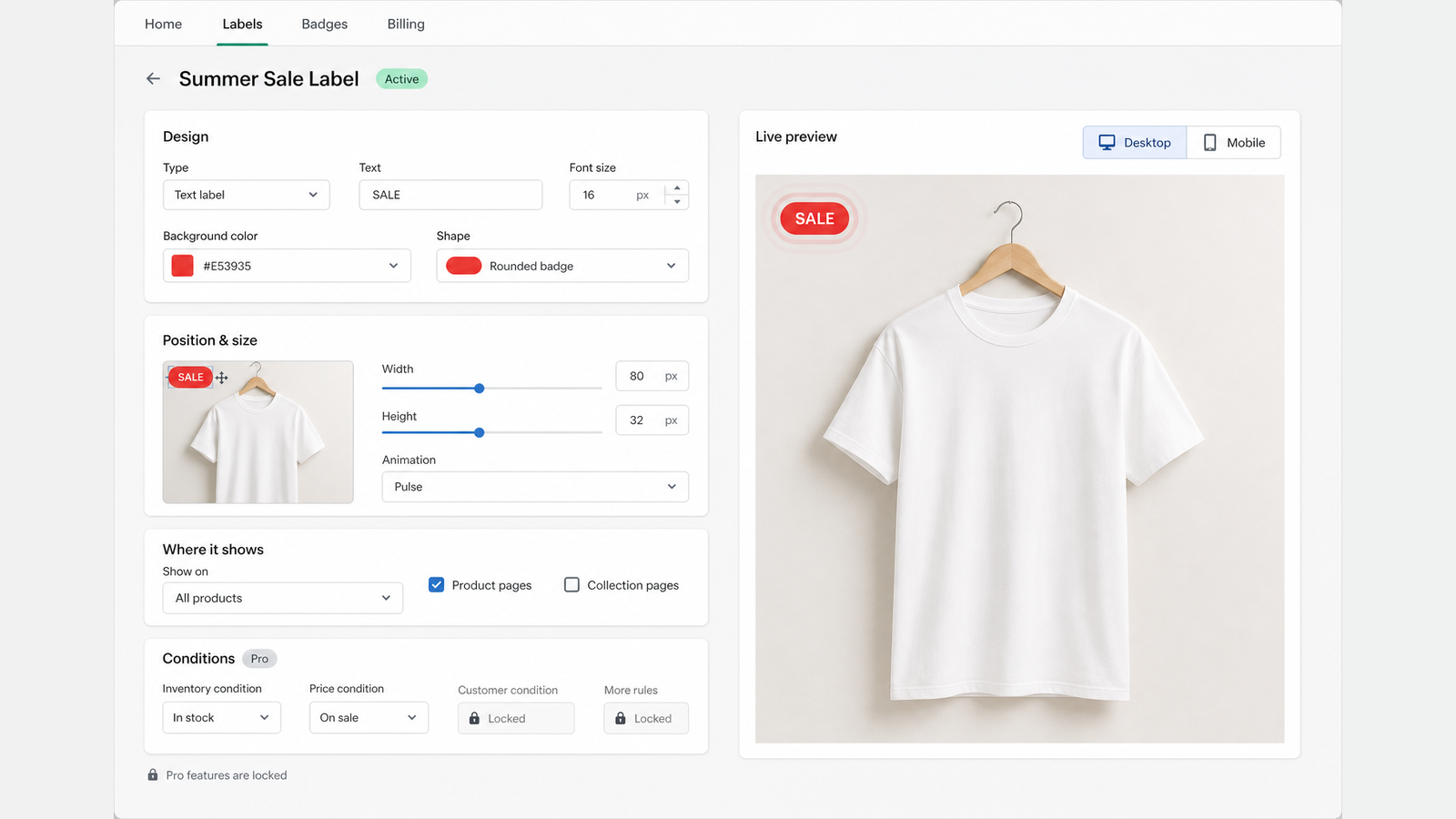
Task: Open the Show on dropdown All products
Action: click(283, 598)
